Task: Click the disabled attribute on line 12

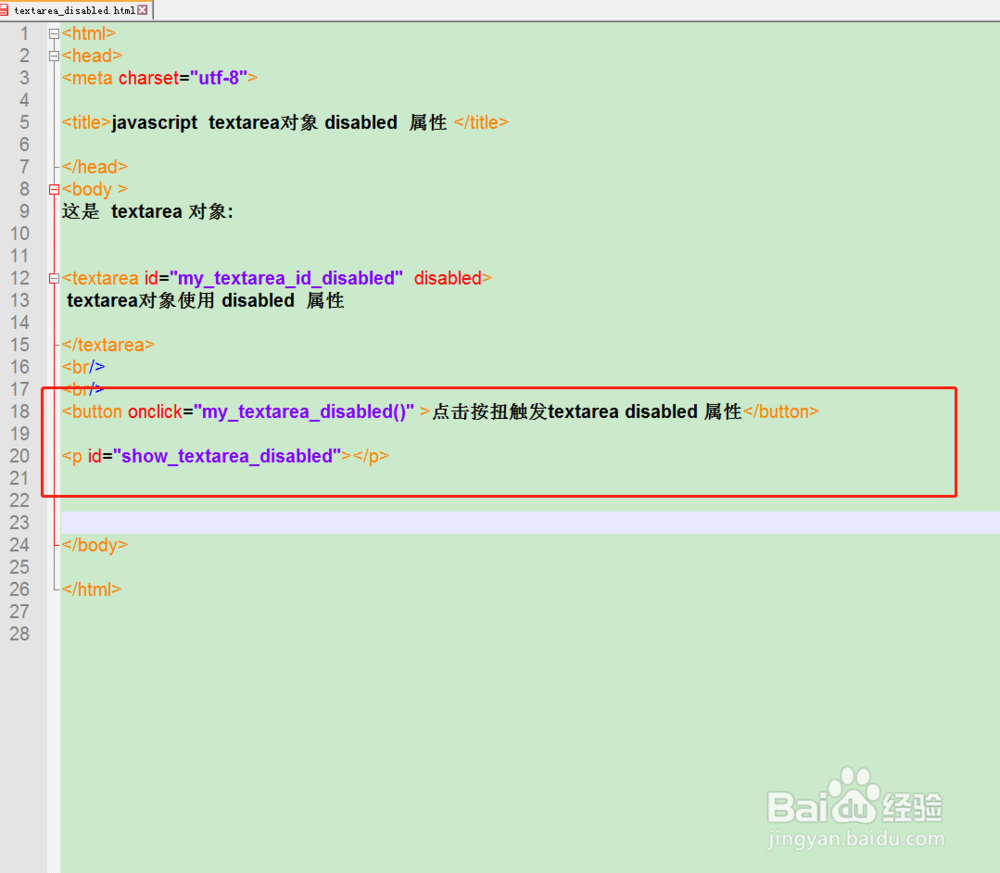Action: pyautogui.click(x=448, y=278)
